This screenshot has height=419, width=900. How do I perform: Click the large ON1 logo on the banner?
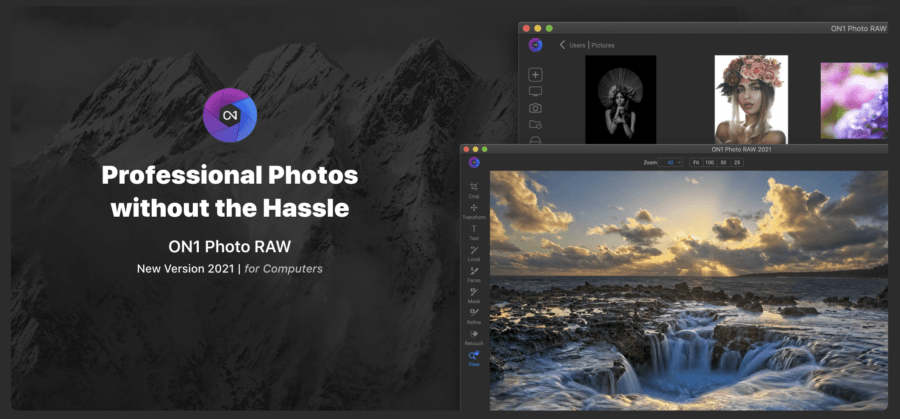(x=230, y=115)
